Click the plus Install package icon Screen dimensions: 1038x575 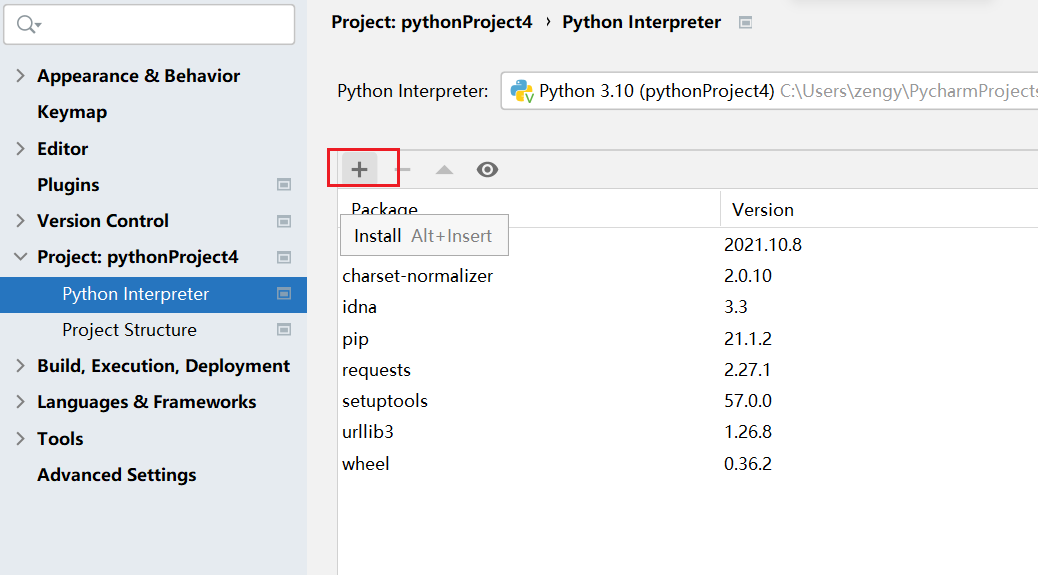click(x=359, y=170)
